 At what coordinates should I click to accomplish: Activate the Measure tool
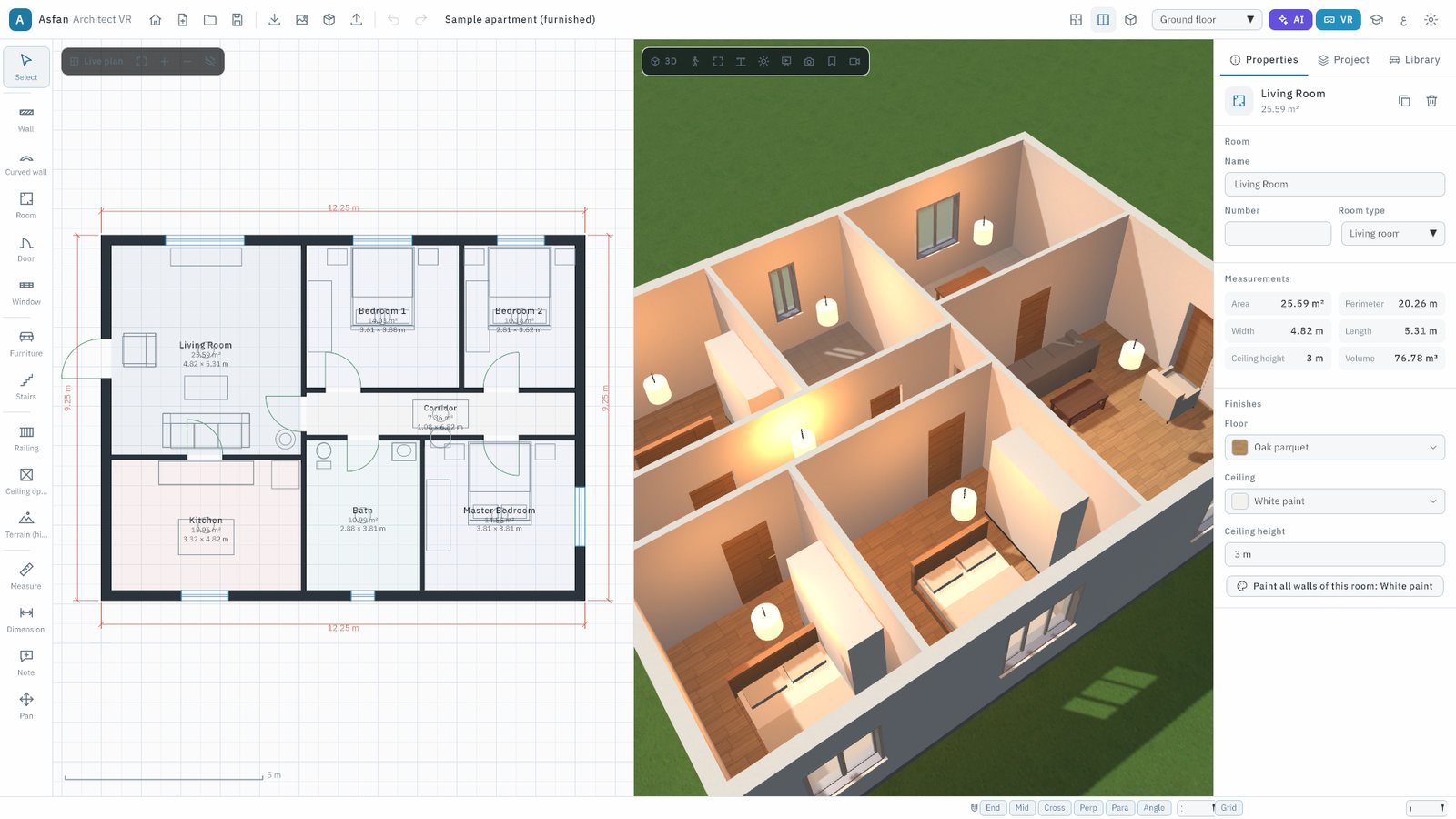(x=26, y=576)
